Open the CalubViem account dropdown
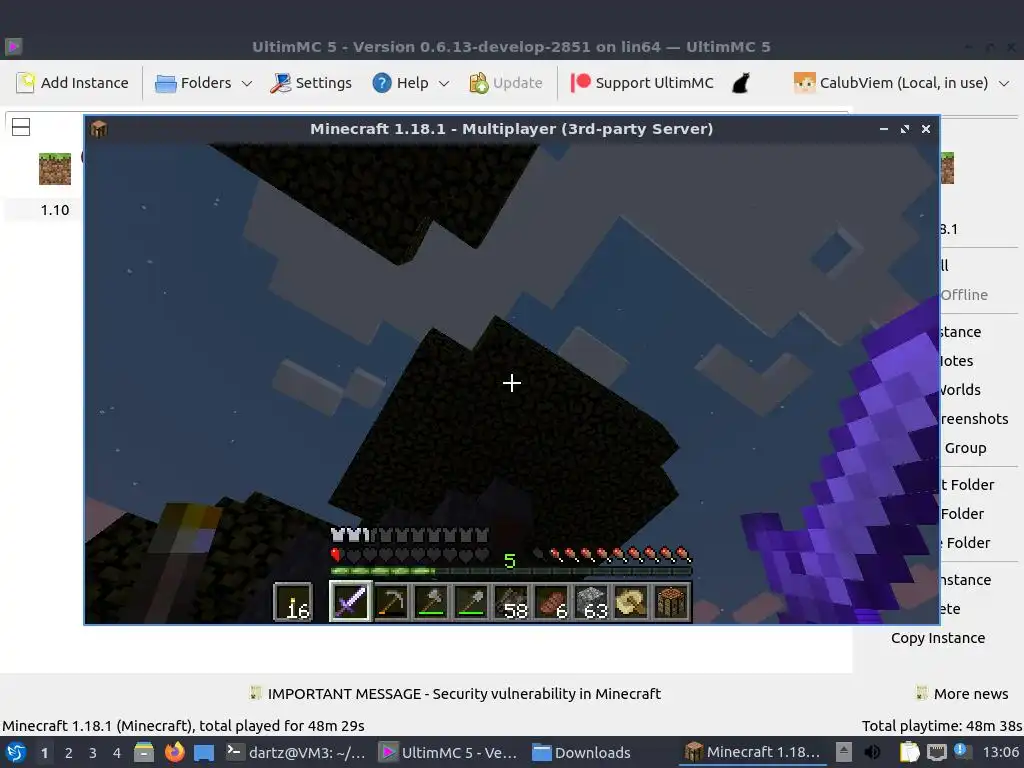Screen dimensions: 1024x768 tap(901, 83)
